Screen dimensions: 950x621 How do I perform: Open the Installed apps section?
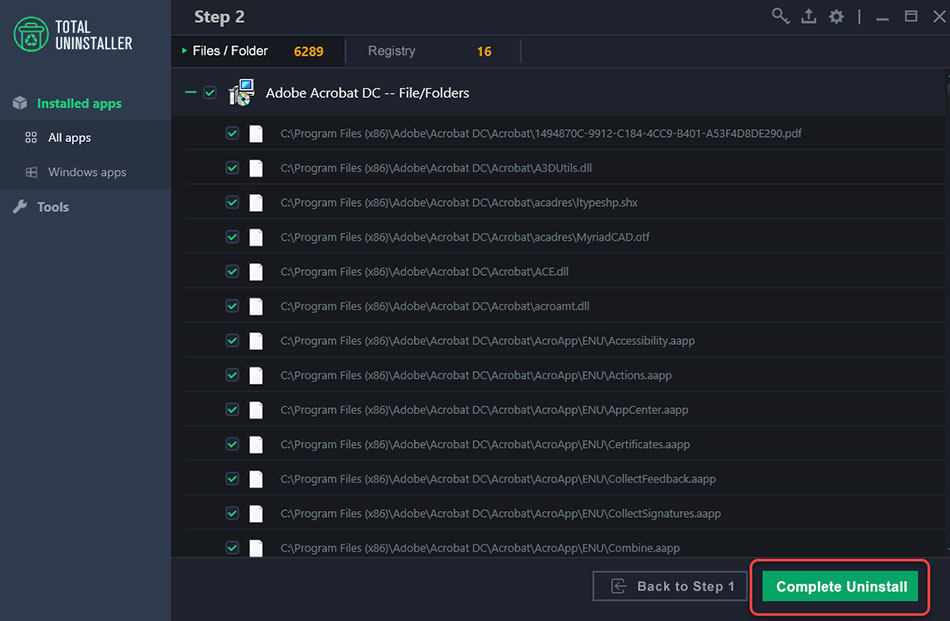[x=85, y=103]
